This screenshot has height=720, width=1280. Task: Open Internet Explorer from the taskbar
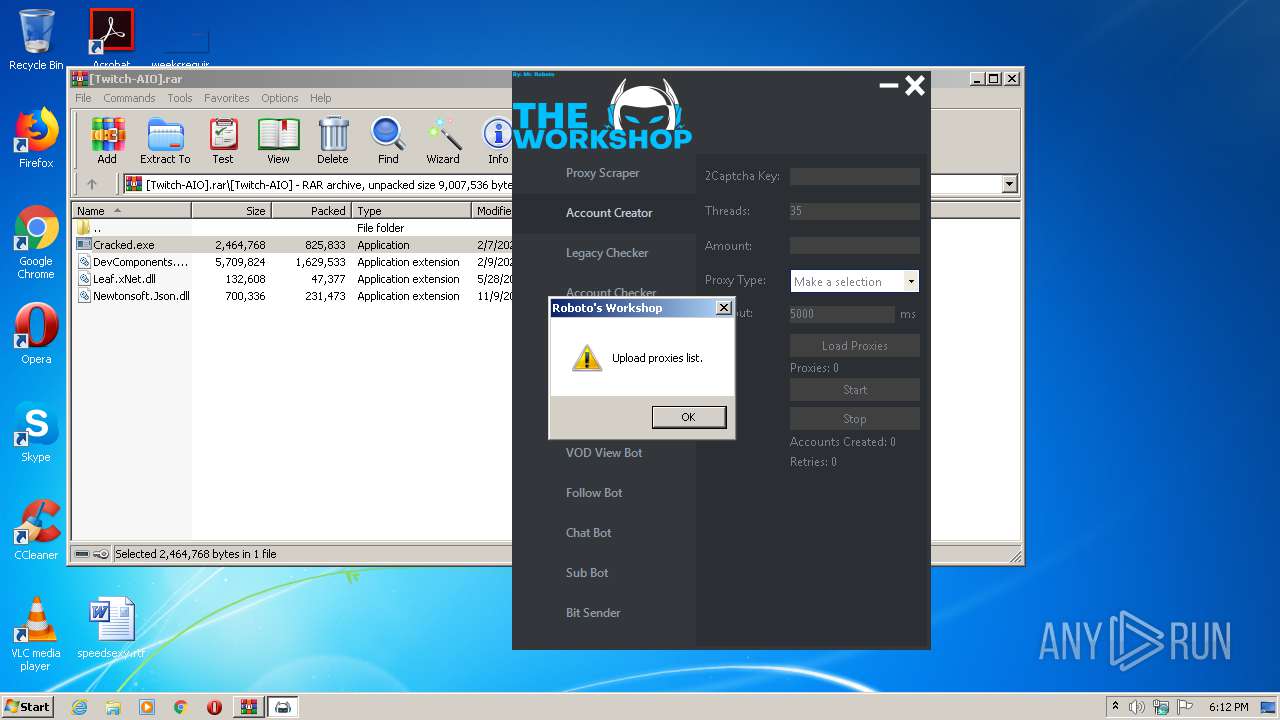pos(79,707)
